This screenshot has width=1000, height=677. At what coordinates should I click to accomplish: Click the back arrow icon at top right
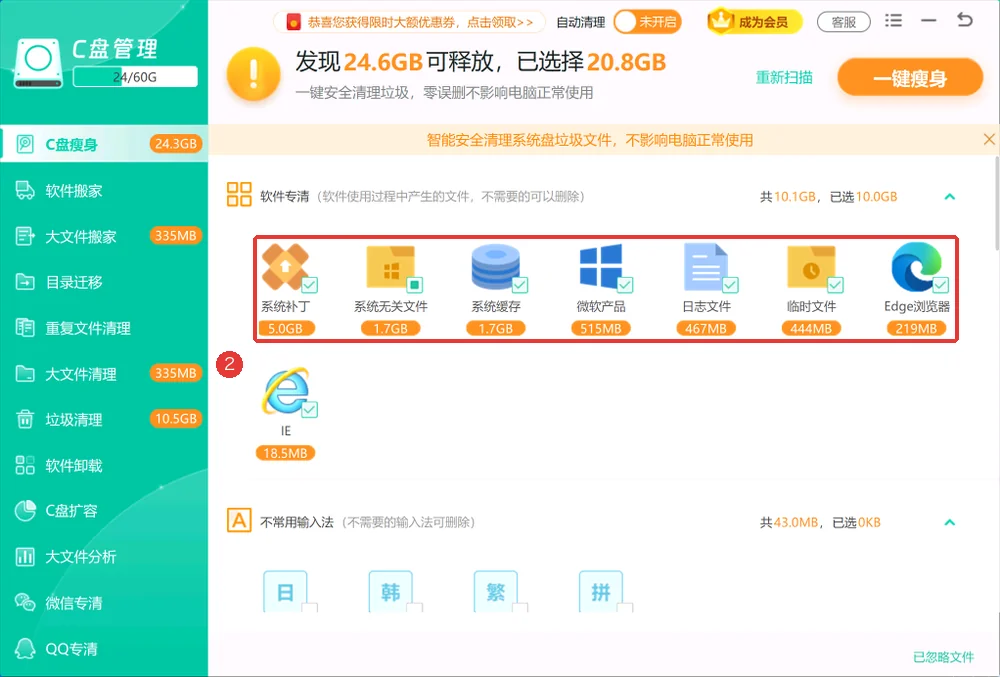point(965,20)
